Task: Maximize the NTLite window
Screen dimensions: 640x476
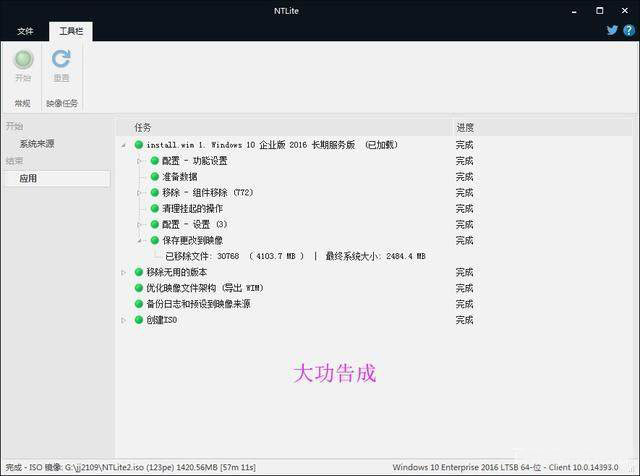Action: (x=599, y=11)
